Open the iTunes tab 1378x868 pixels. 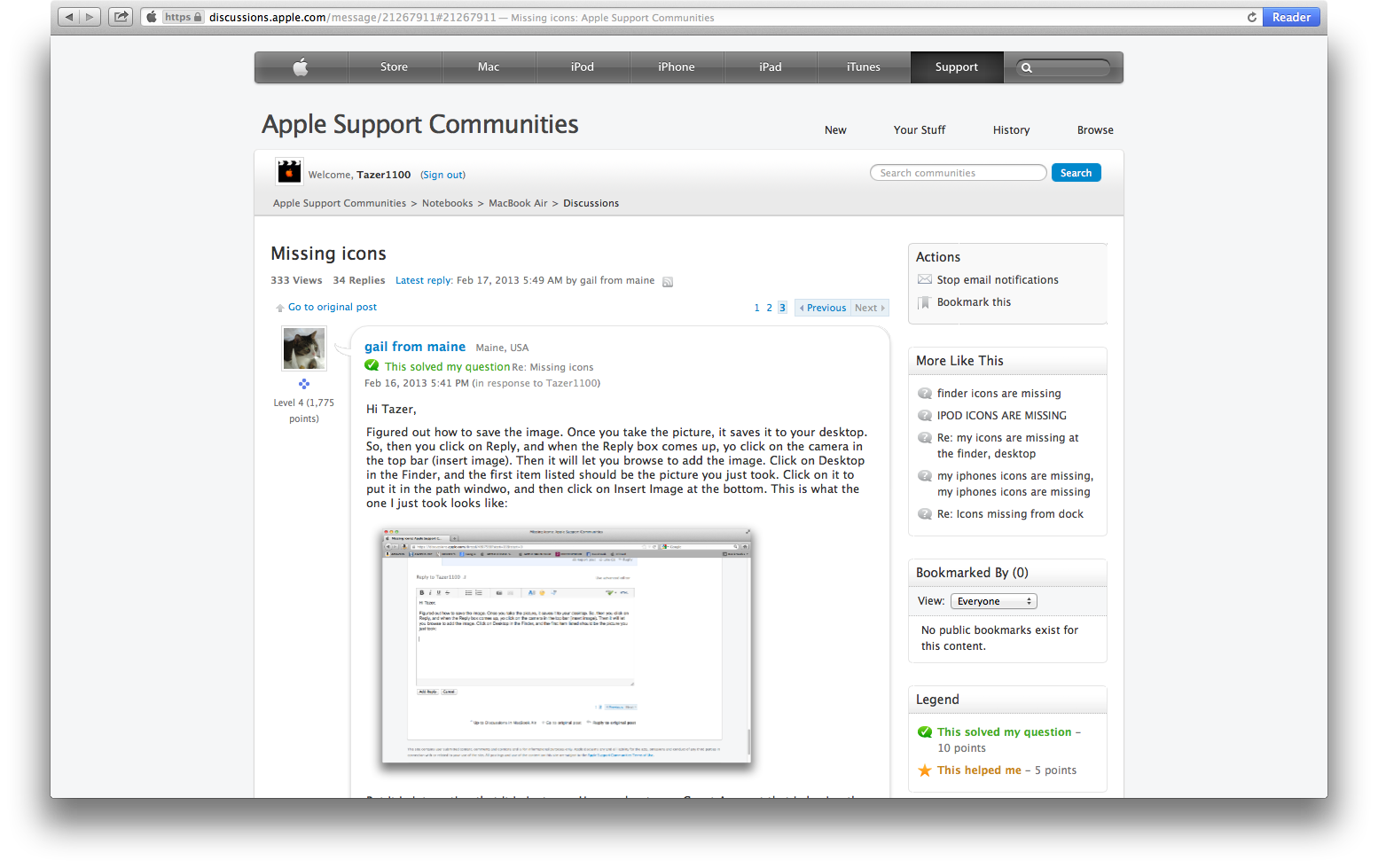click(864, 67)
